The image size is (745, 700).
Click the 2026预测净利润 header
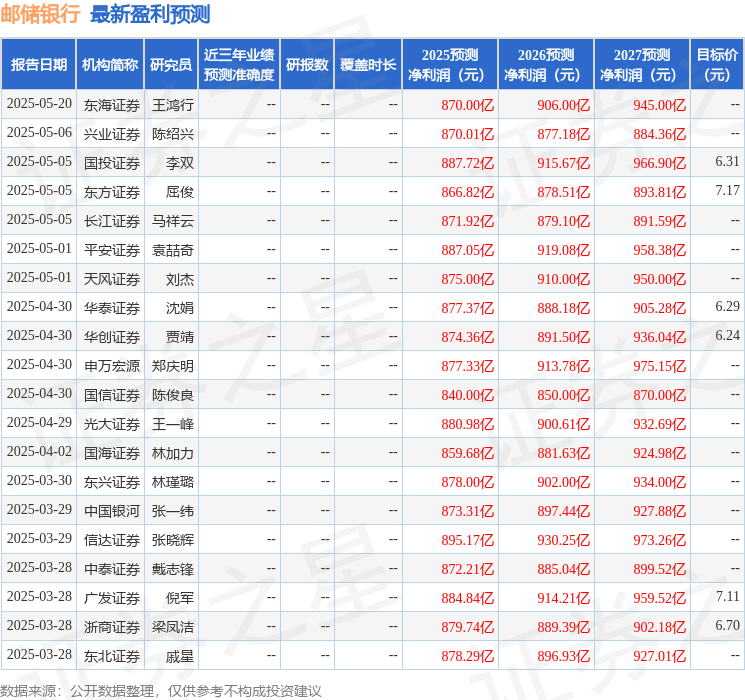coord(546,65)
